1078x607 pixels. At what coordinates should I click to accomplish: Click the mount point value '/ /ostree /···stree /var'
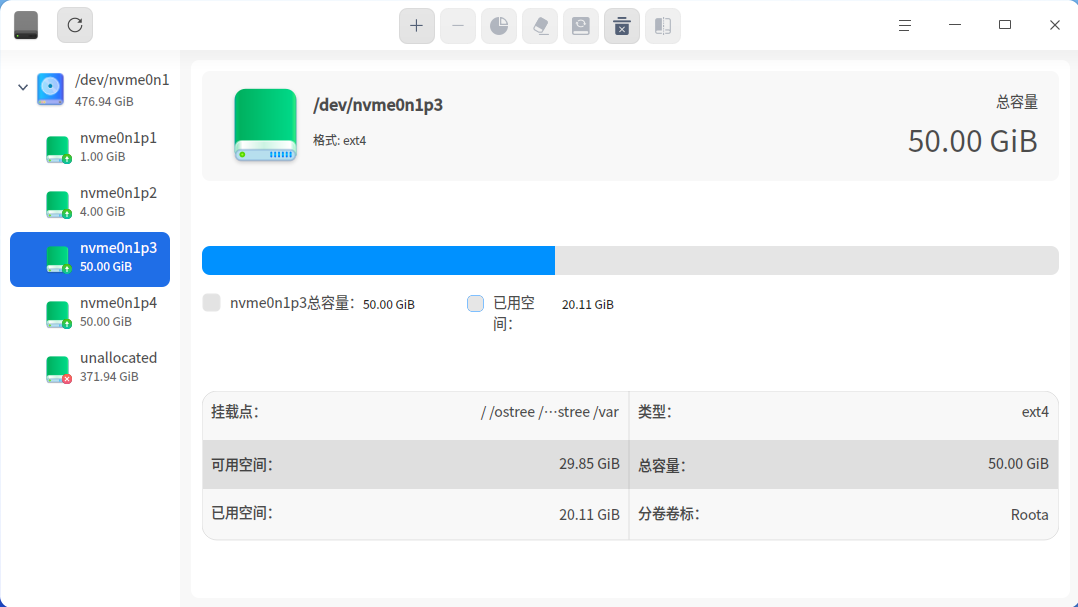click(x=549, y=412)
